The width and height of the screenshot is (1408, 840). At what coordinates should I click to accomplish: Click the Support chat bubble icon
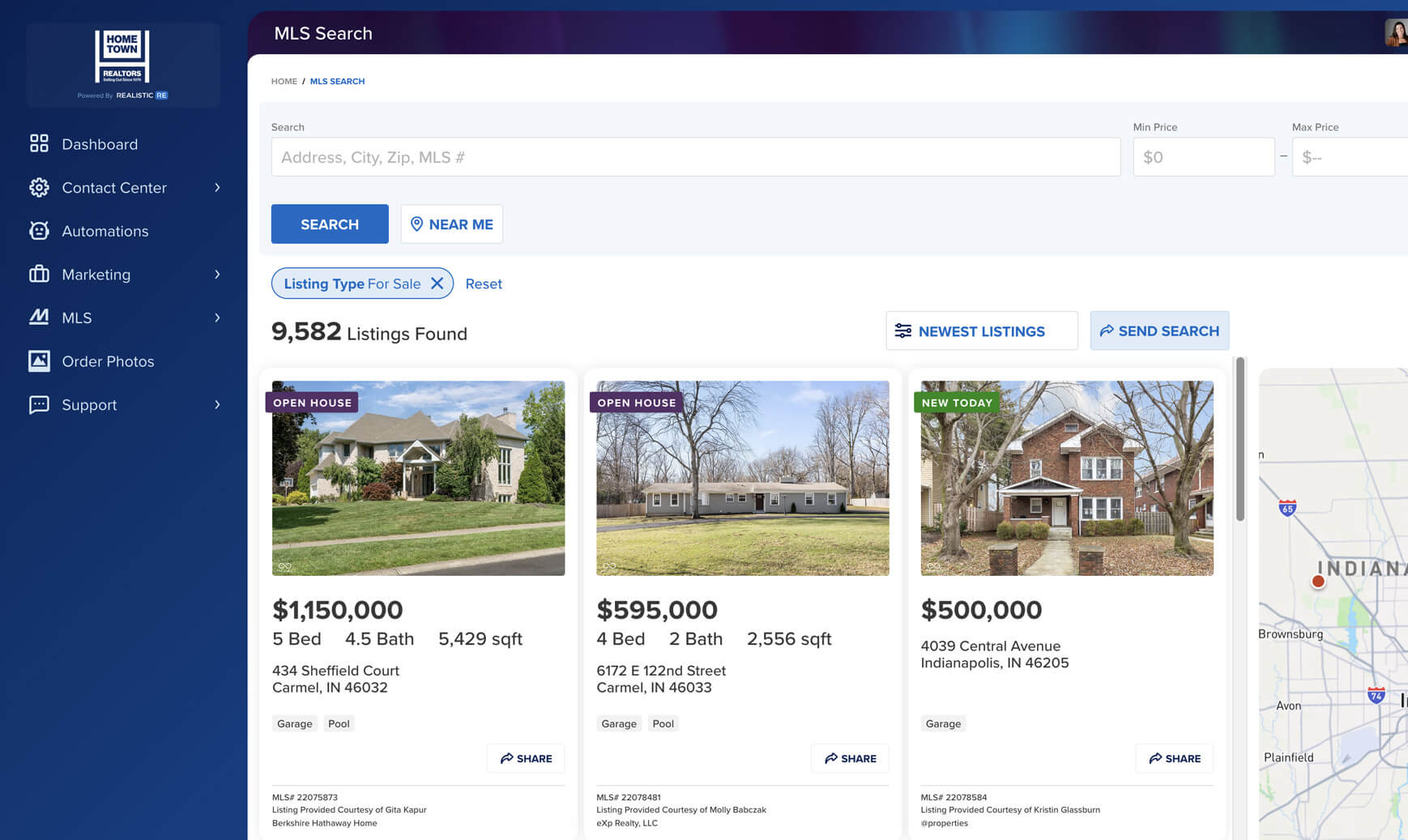(39, 404)
